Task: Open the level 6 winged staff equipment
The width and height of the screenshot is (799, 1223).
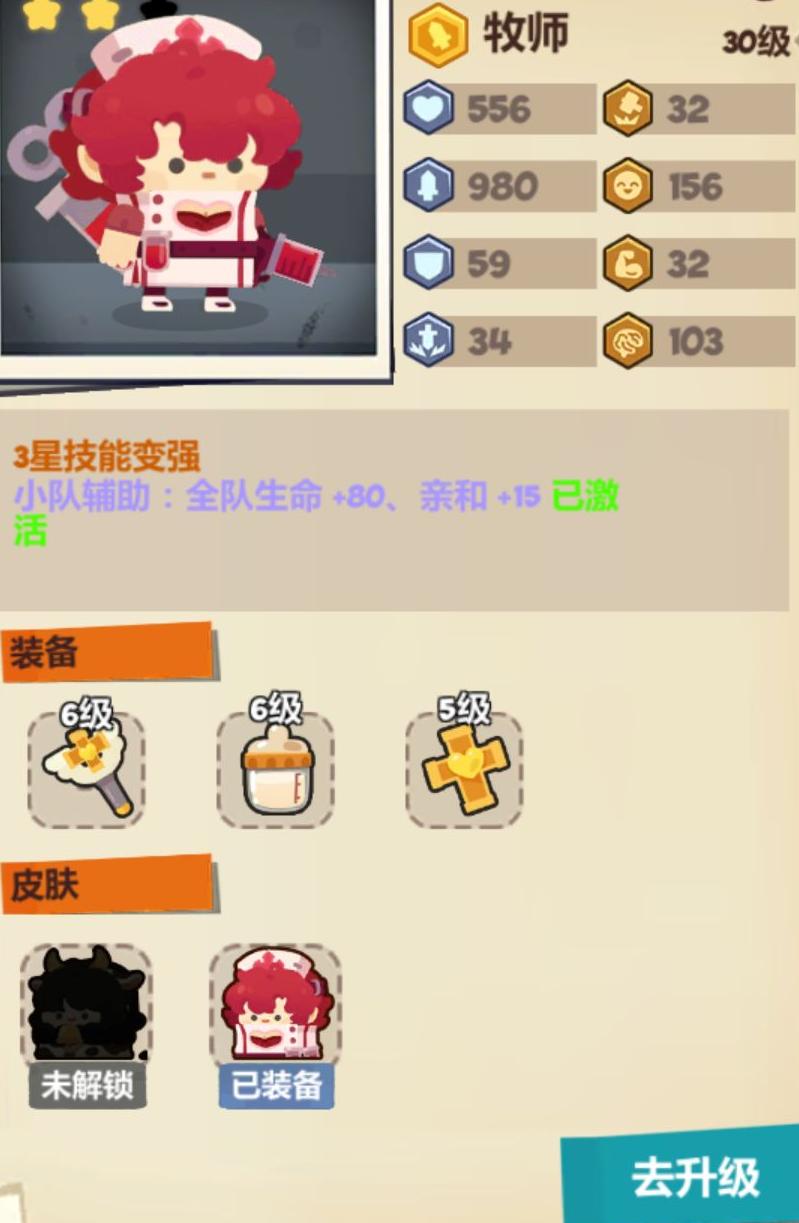Action: click(86, 768)
